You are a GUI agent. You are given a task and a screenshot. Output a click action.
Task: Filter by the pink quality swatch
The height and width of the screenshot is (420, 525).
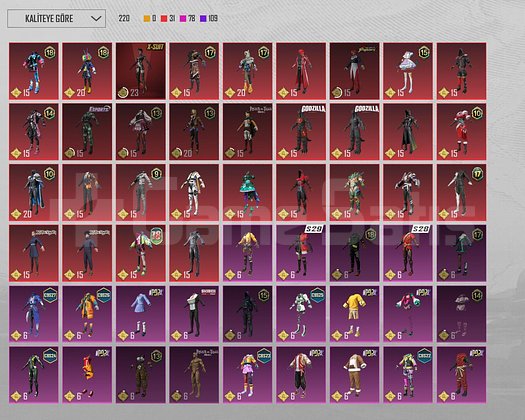point(183,18)
